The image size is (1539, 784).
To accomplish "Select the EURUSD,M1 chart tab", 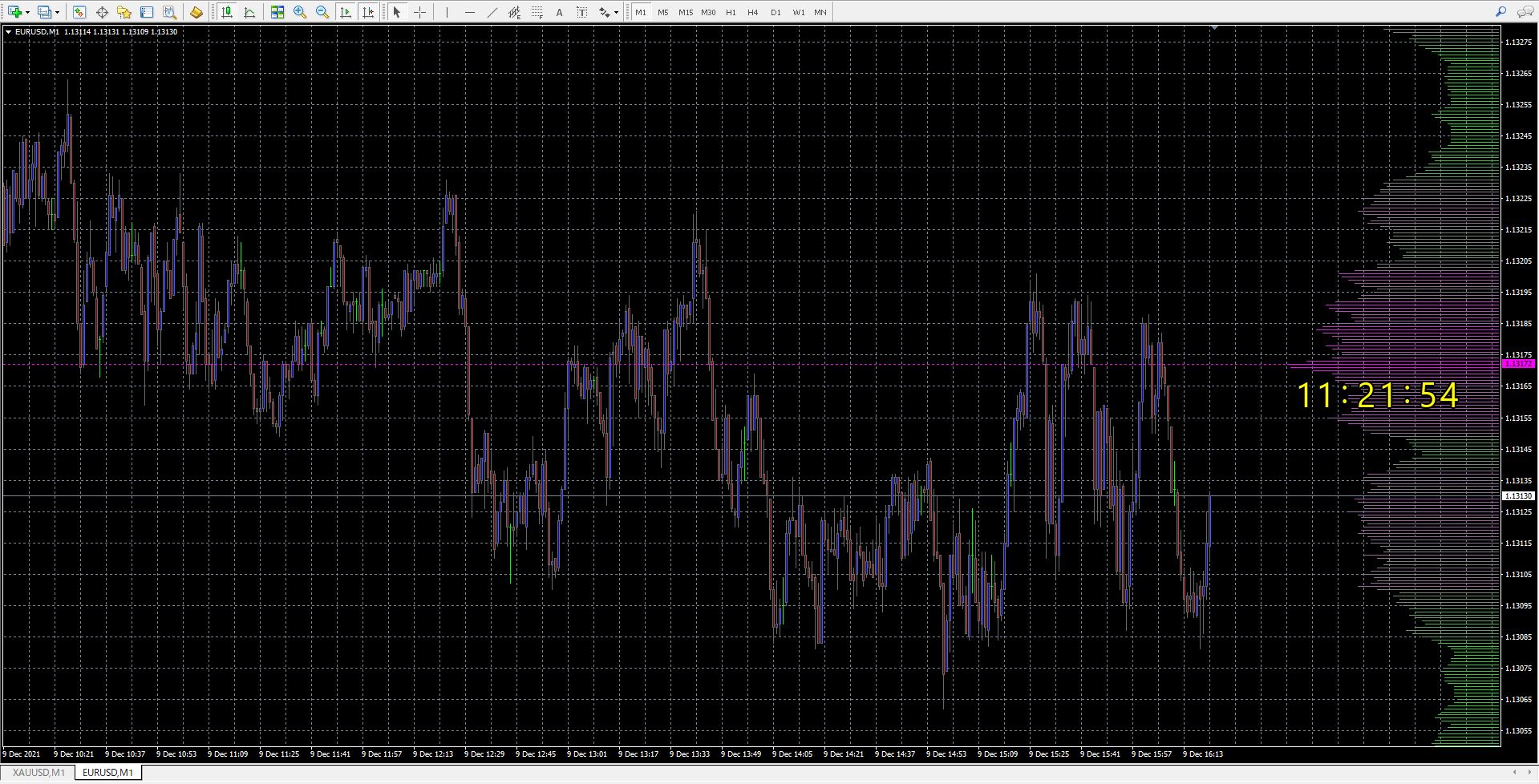I will coord(108,773).
